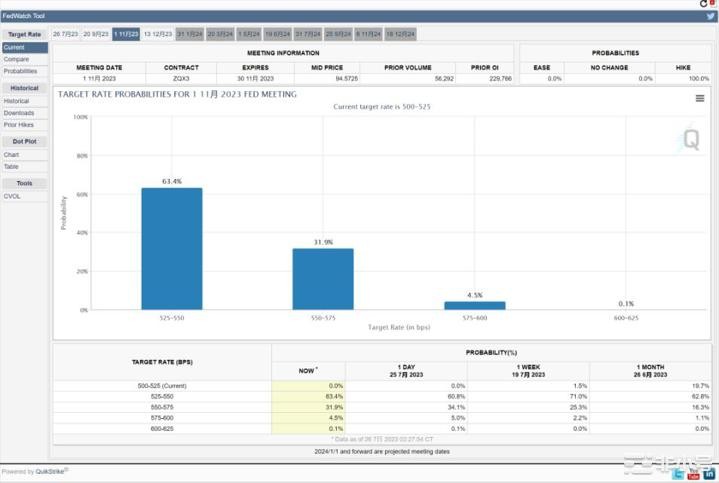Open the Downloads sidebar link
Viewport: 719px width, 483px height.
[18, 113]
